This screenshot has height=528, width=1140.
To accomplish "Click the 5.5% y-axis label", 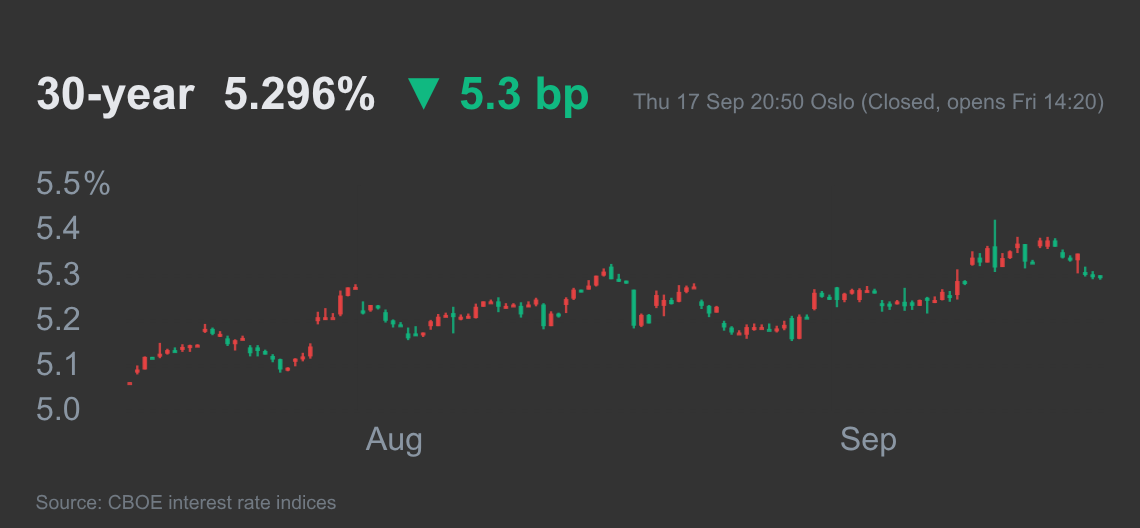I will tap(73, 184).
